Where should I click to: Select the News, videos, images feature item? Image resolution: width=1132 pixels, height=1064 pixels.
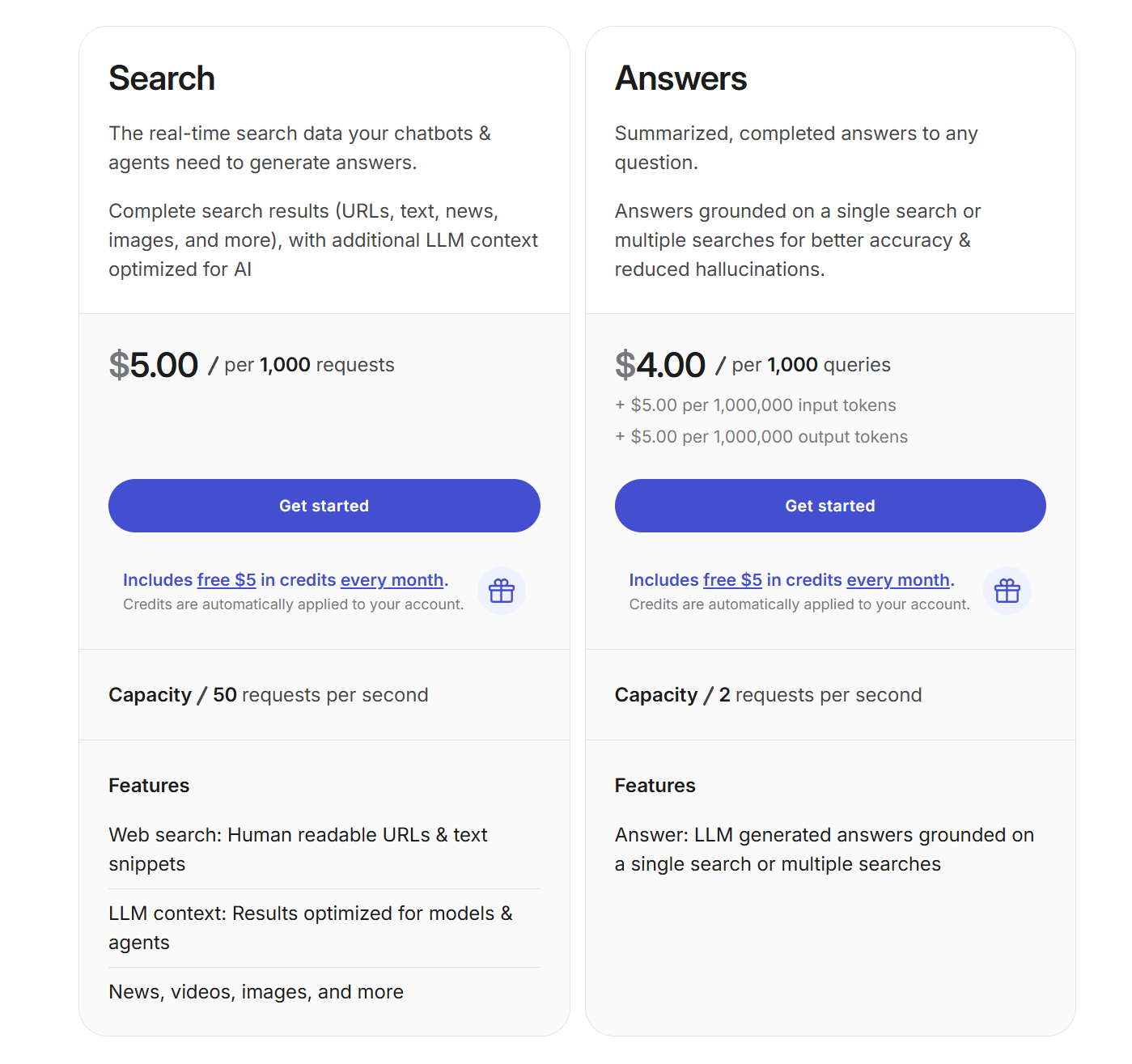pyautogui.click(x=256, y=992)
